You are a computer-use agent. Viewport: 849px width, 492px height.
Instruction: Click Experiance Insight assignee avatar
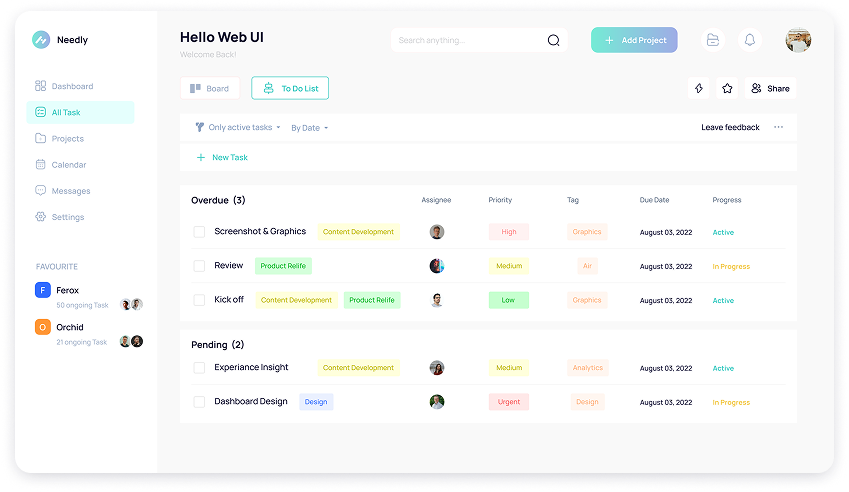(x=437, y=368)
